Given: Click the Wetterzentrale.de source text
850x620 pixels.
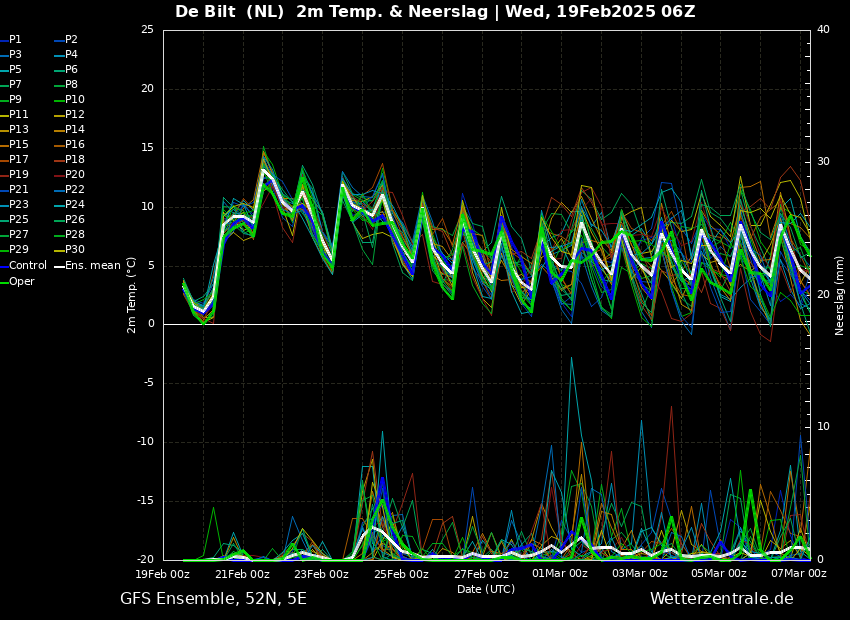Looking at the screenshot, I should (x=722, y=598).
